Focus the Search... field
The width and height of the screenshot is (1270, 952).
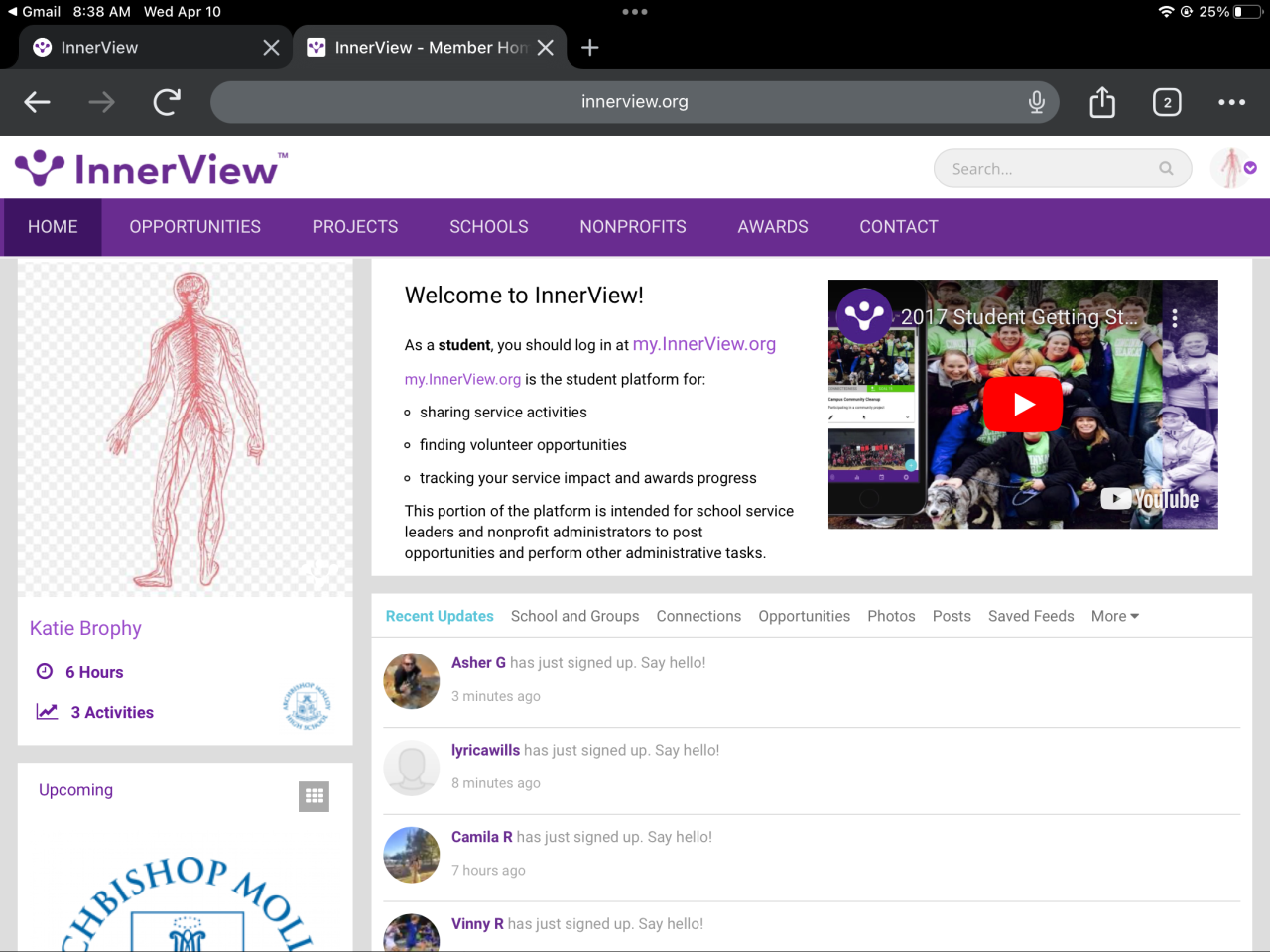click(1062, 169)
